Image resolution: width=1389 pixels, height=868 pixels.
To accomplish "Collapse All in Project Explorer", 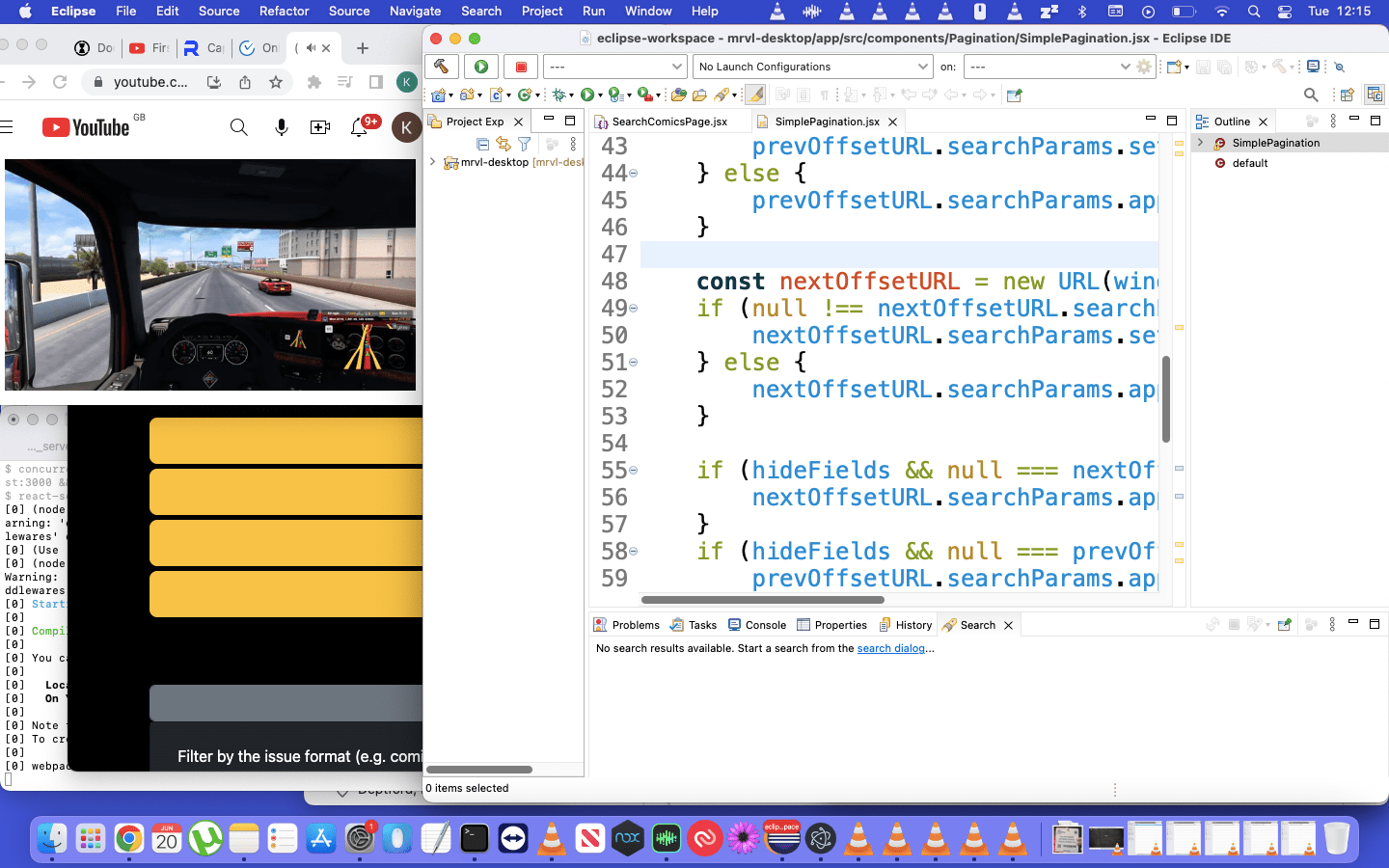I will pyautogui.click(x=482, y=144).
